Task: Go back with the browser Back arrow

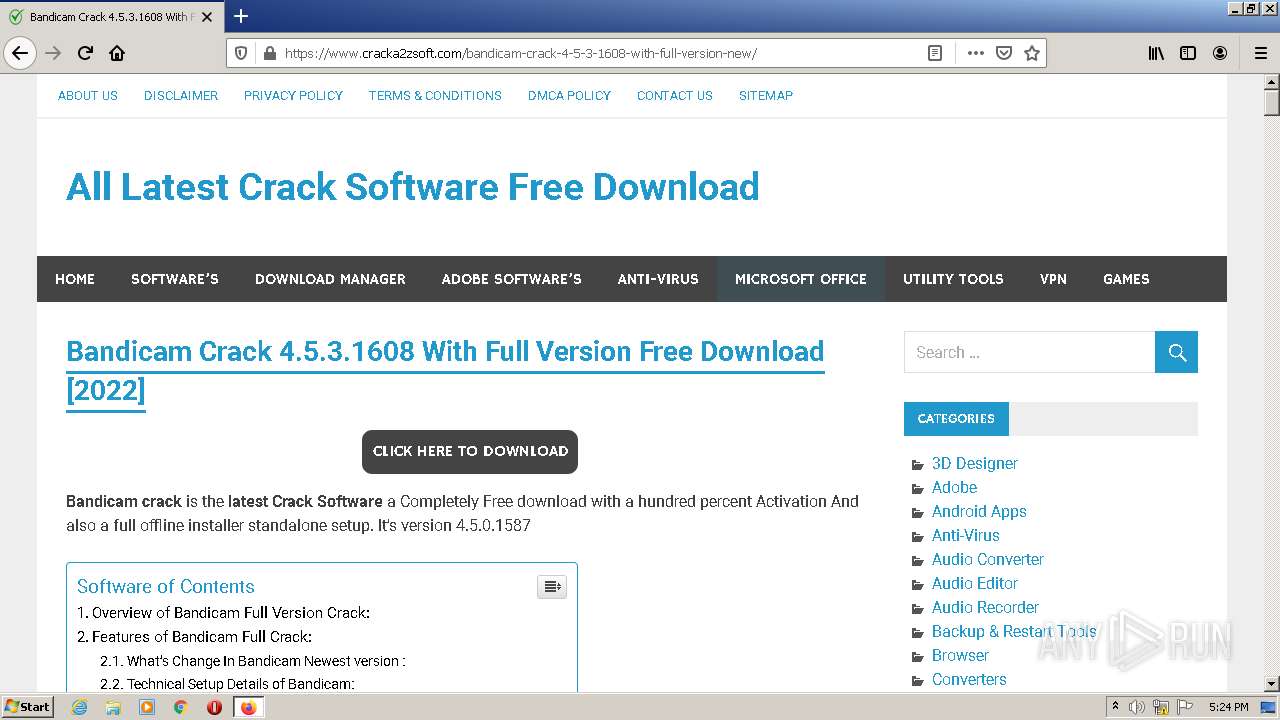Action: [20, 53]
